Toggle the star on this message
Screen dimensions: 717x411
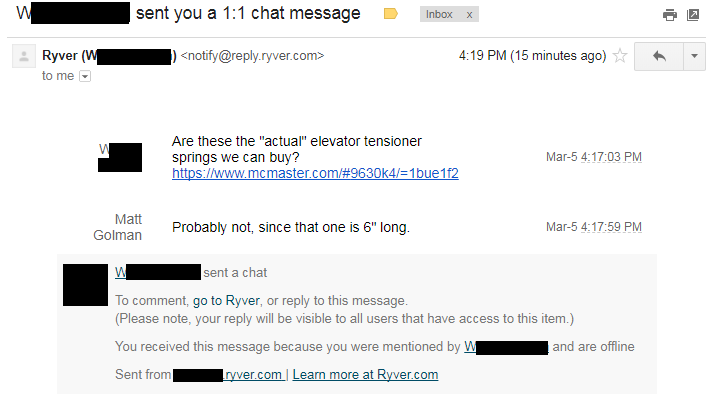pos(620,56)
